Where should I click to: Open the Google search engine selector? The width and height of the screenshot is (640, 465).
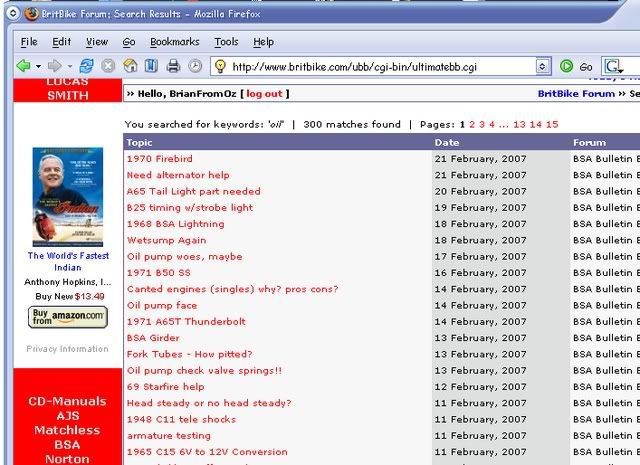pos(613,66)
